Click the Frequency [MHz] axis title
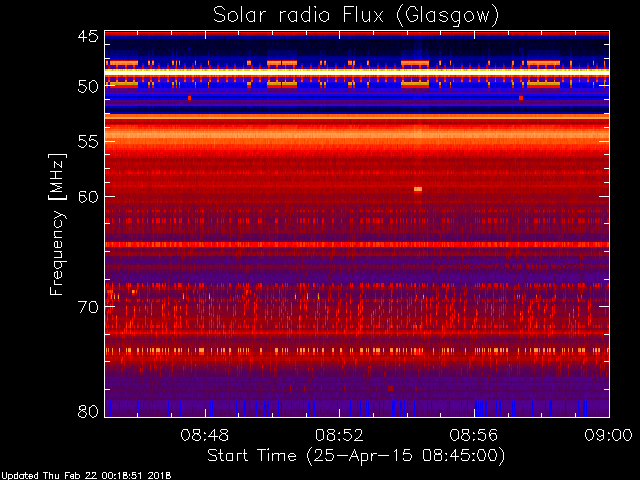640x480 pixels. point(57,224)
